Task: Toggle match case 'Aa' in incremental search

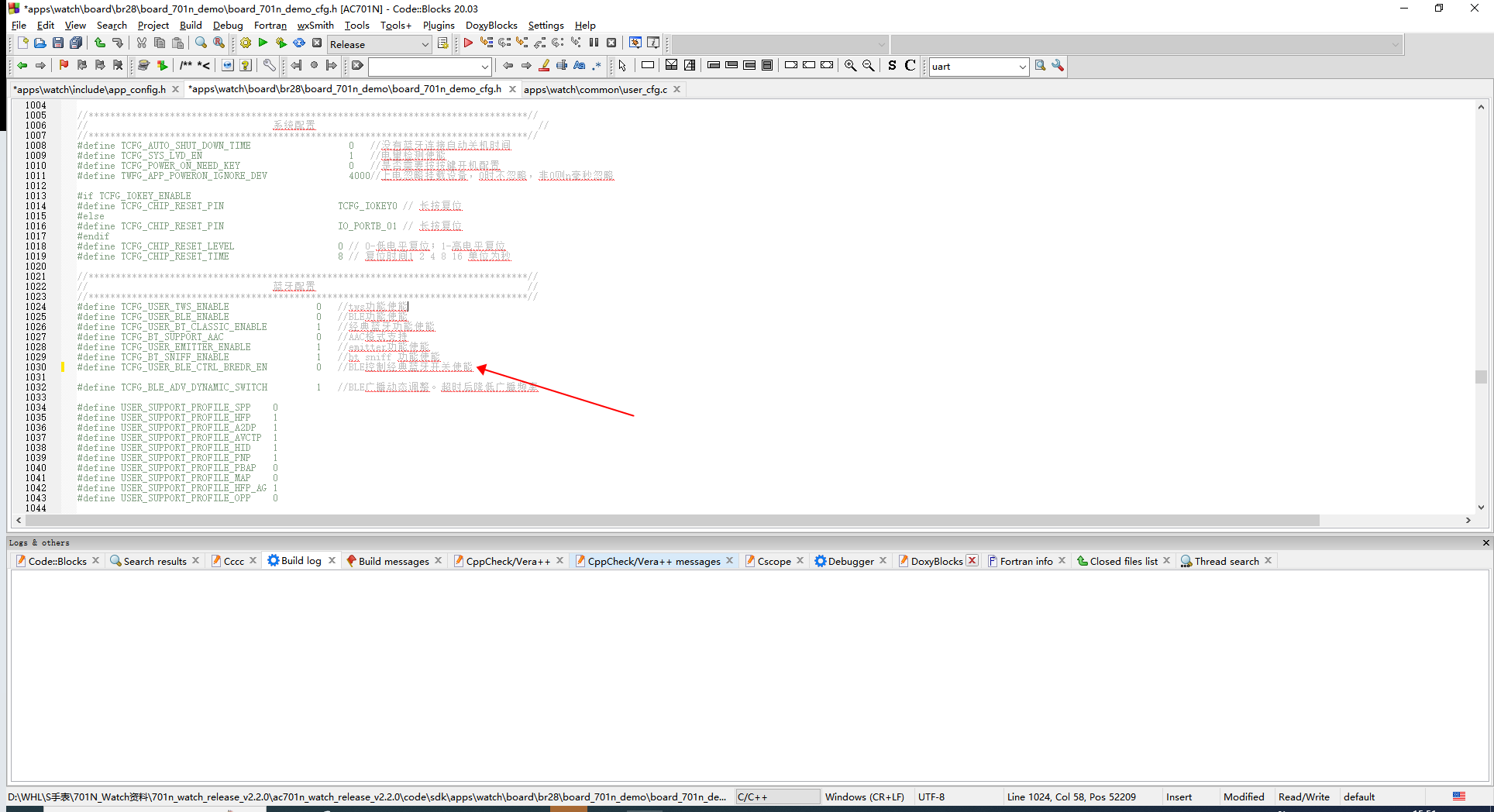Action: 579,66
